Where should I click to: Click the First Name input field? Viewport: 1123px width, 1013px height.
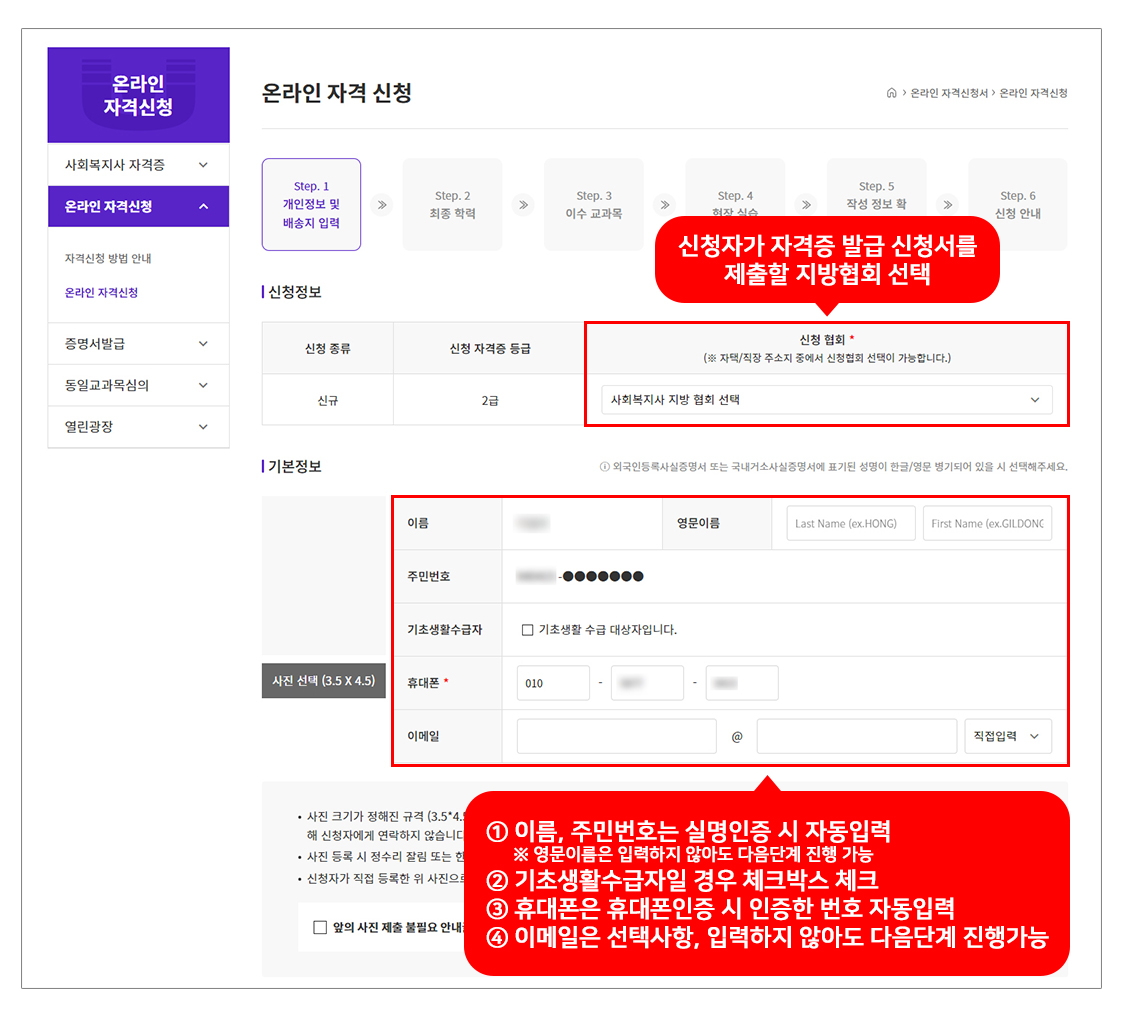tap(987, 524)
